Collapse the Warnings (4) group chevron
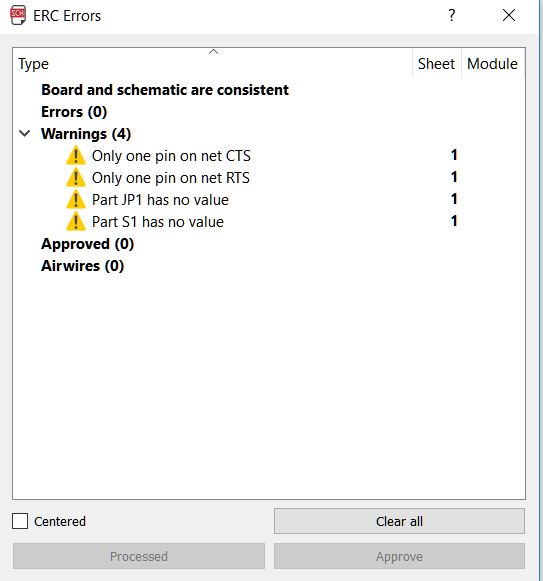 click(24, 133)
